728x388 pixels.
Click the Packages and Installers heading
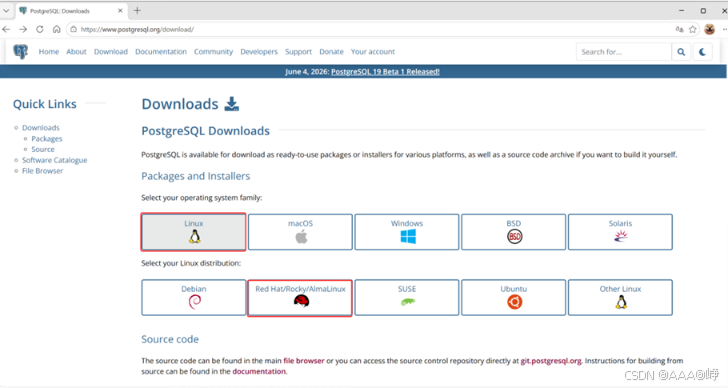point(195,176)
